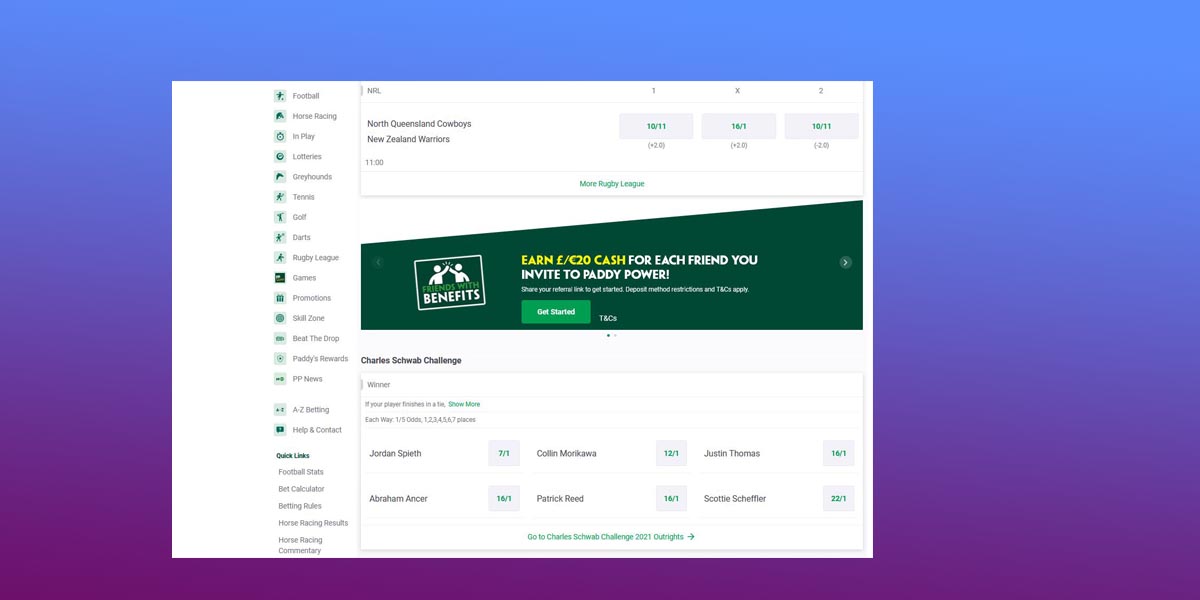Select Collin Morikawa 12/1 odds
Image resolution: width=1200 pixels, height=600 pixels.
(x=671, y=453)
